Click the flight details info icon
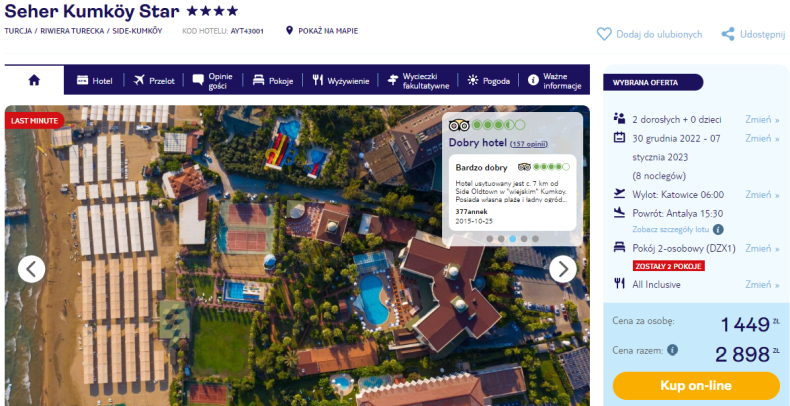790x406 pixels. point(718,230)
